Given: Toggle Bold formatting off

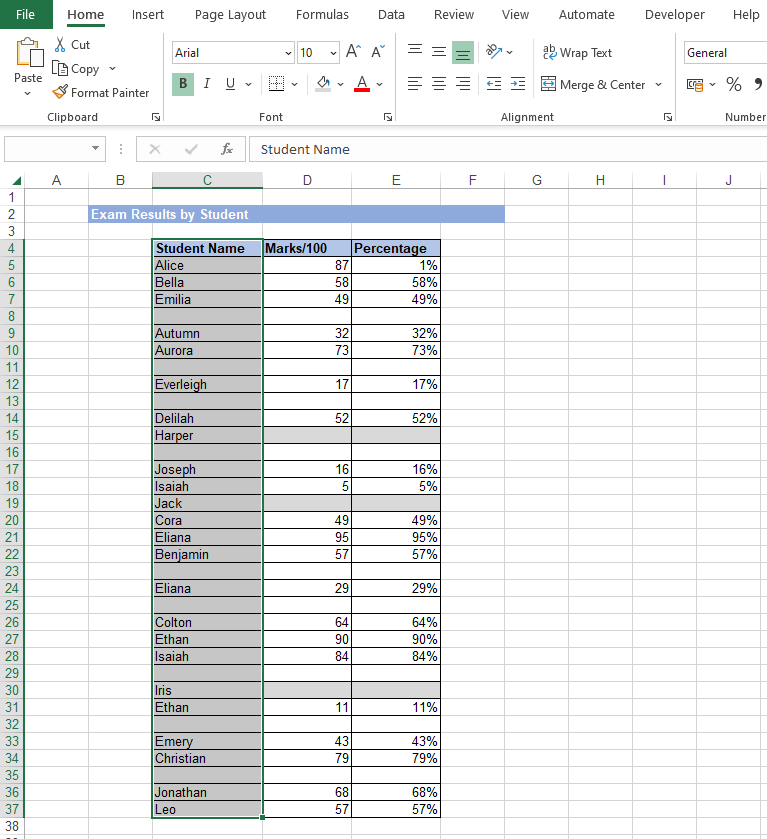Looking at the screenshot, I should pos(183,84).
